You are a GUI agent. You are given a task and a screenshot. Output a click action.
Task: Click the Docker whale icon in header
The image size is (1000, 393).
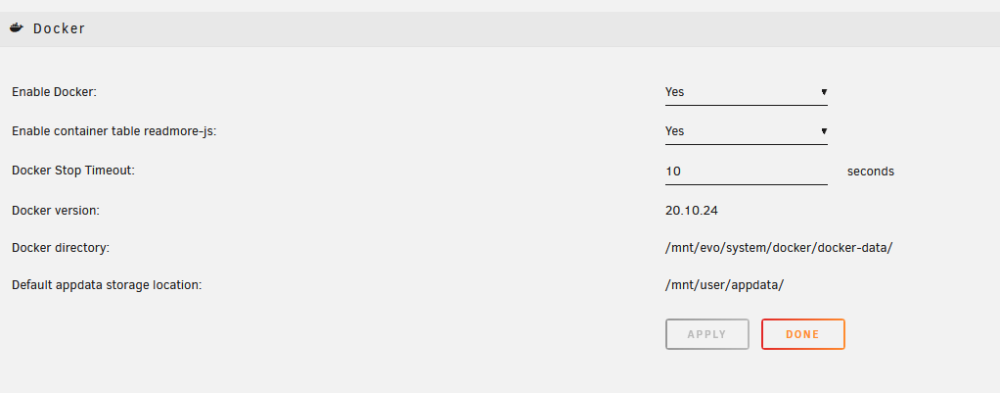tap(17, 28)
